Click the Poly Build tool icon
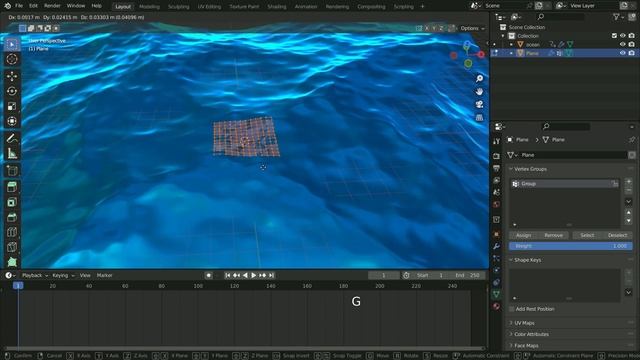The image size is (640, 360). click(x=12, y=262)
